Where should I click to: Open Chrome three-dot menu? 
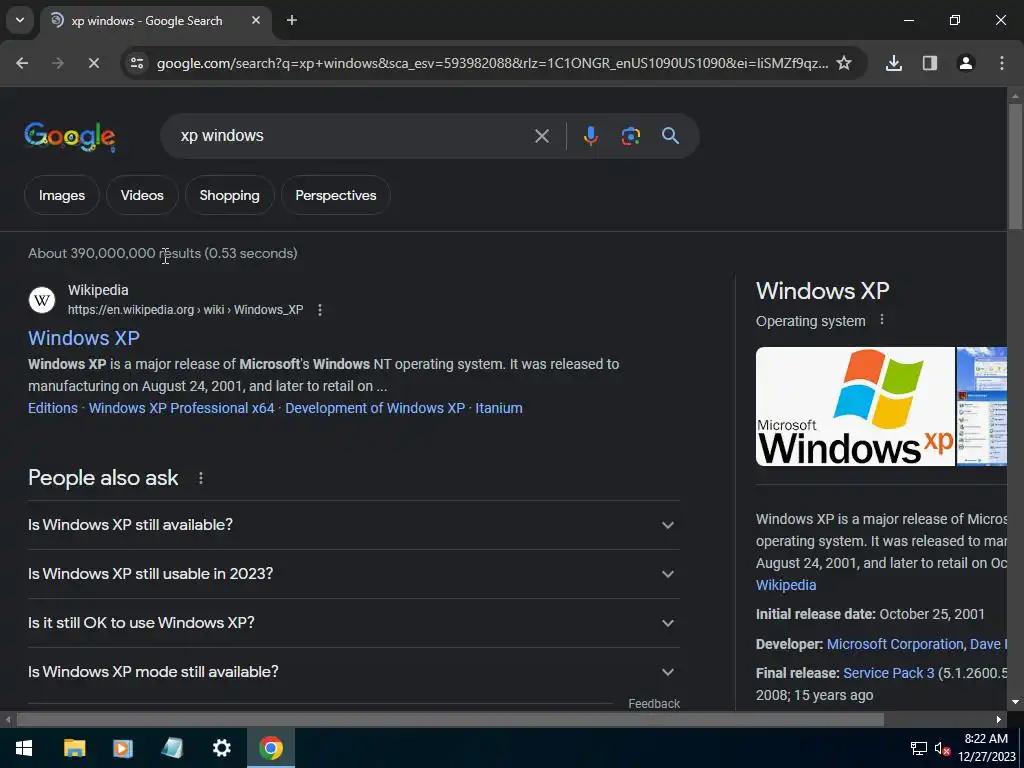(1001, 63)
